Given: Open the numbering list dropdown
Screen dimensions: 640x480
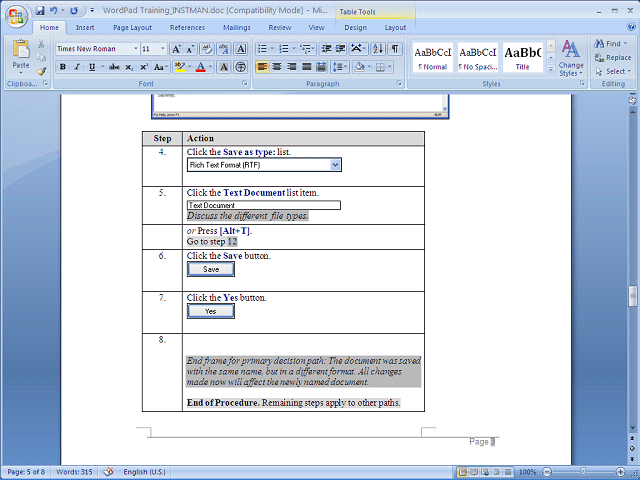Looking at the screenshot, I should tap(293, 49).
